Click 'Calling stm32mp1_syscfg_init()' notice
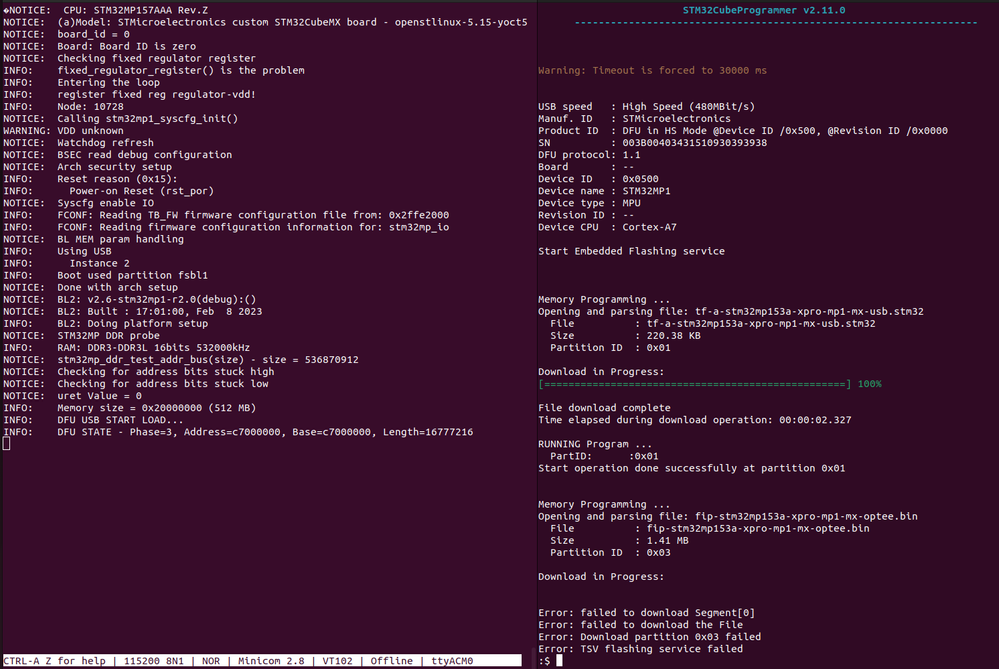Screen dimensions: 999x669 120,119
